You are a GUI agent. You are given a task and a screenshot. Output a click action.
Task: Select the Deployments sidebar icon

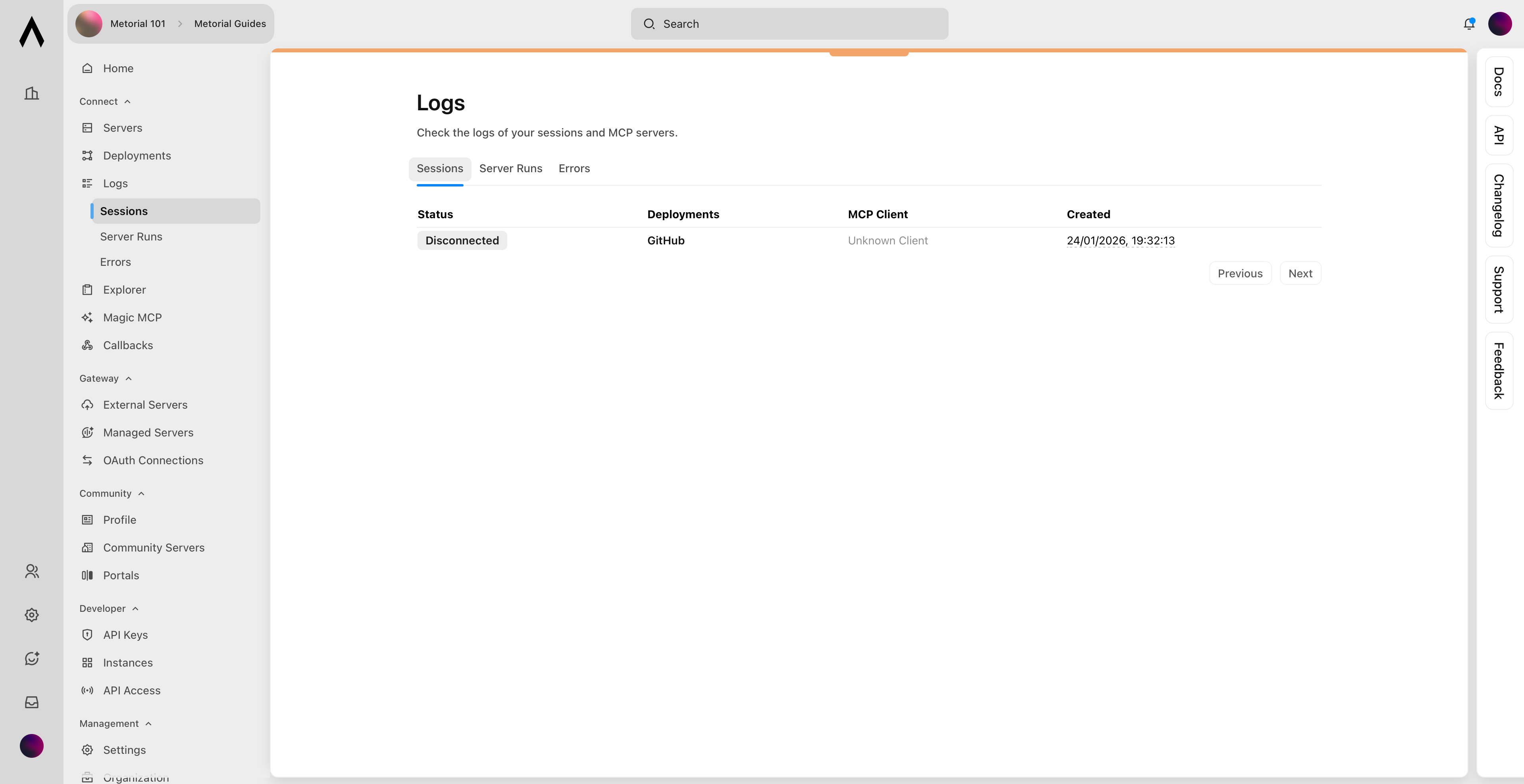pos(87,155)
